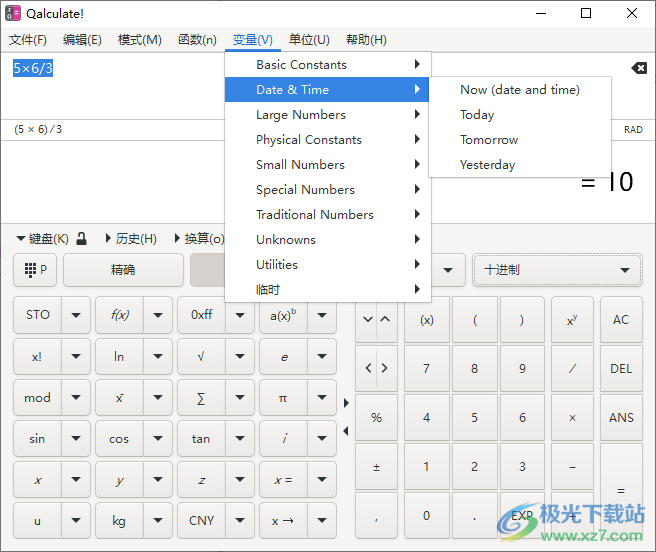
Task: Insert the imaginary unit i
Action: (x=283, y=439)
